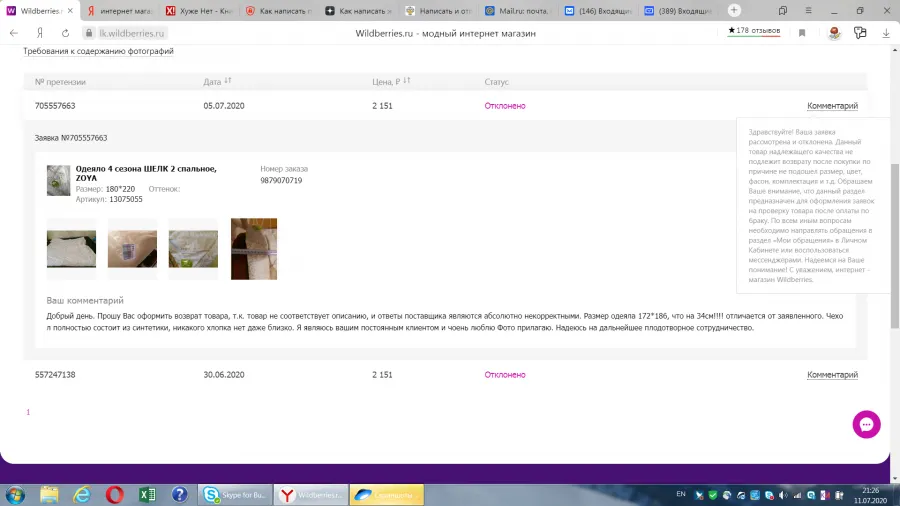900x506 pixels.
Task: Open the extensions icon beside avatar
Action: pos(860,33)
